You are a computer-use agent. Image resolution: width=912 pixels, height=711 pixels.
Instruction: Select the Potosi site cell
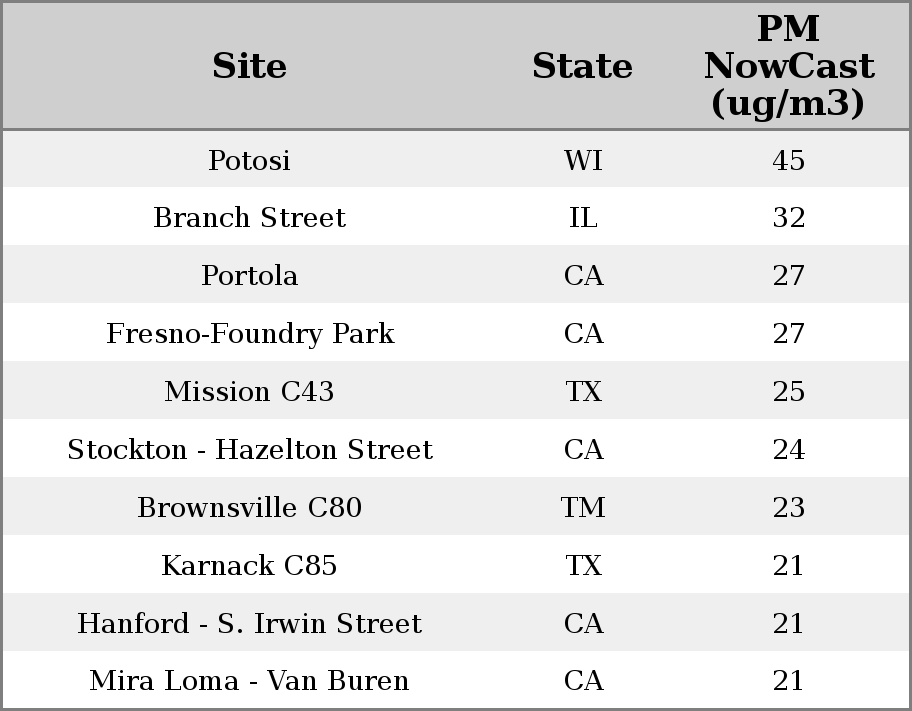click(249, 160)
